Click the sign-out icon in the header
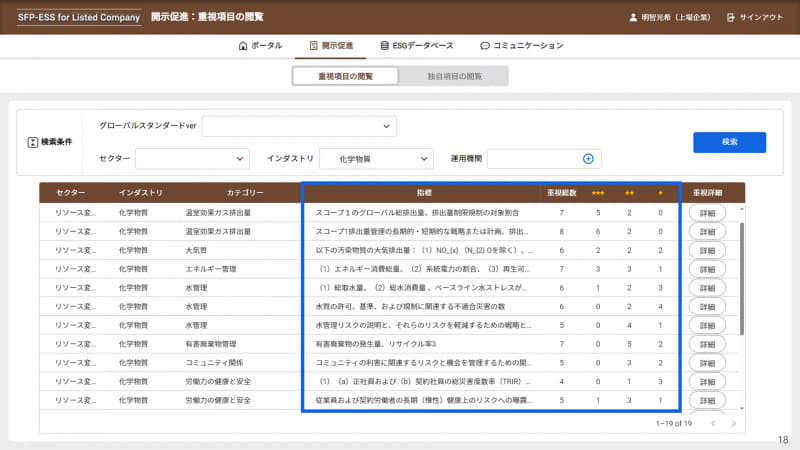This screenshot has width=800, height=450. 731,17
